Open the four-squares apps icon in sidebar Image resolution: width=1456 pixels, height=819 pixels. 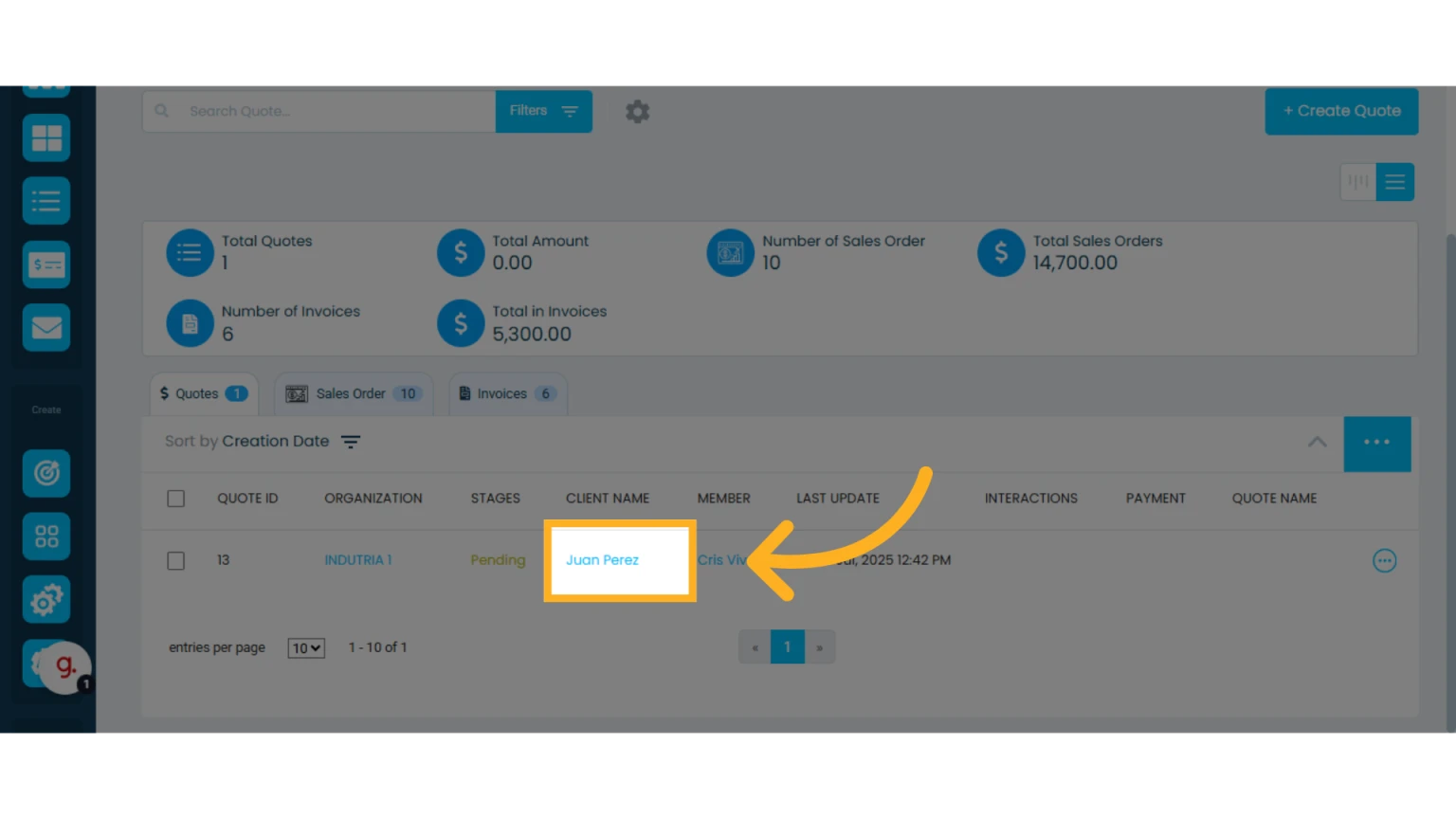(x=46, y=537)
